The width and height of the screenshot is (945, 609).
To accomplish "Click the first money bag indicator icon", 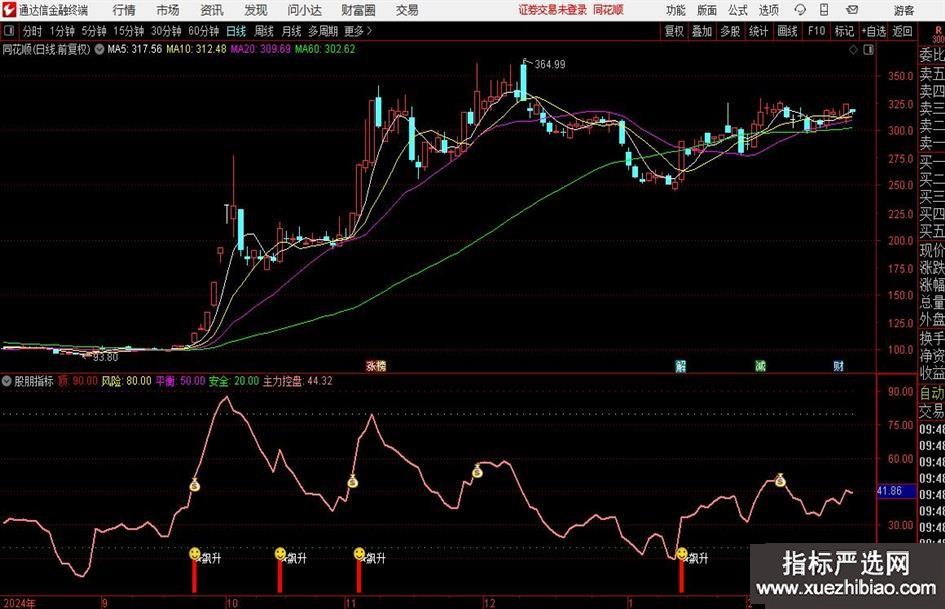I will tap(195, 484).
